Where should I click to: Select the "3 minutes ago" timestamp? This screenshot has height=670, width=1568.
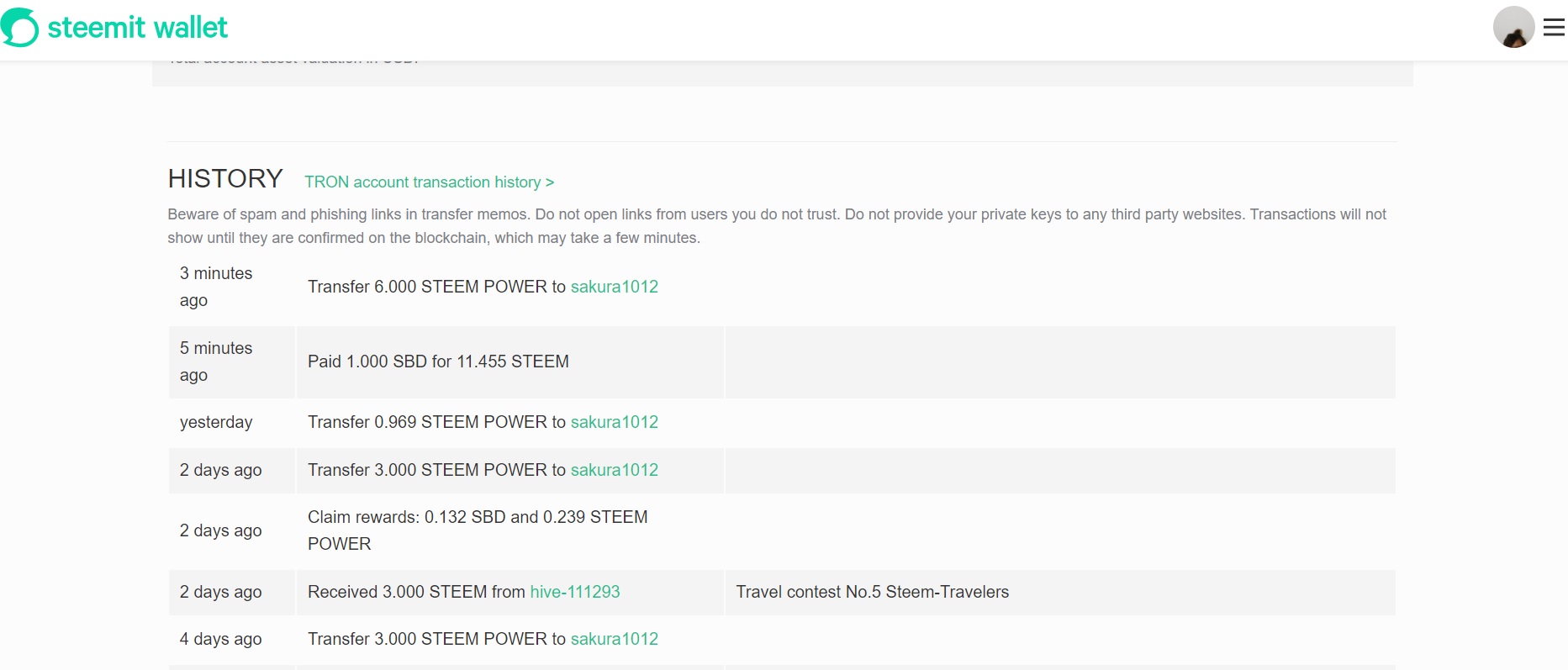(x=216, y=287)
